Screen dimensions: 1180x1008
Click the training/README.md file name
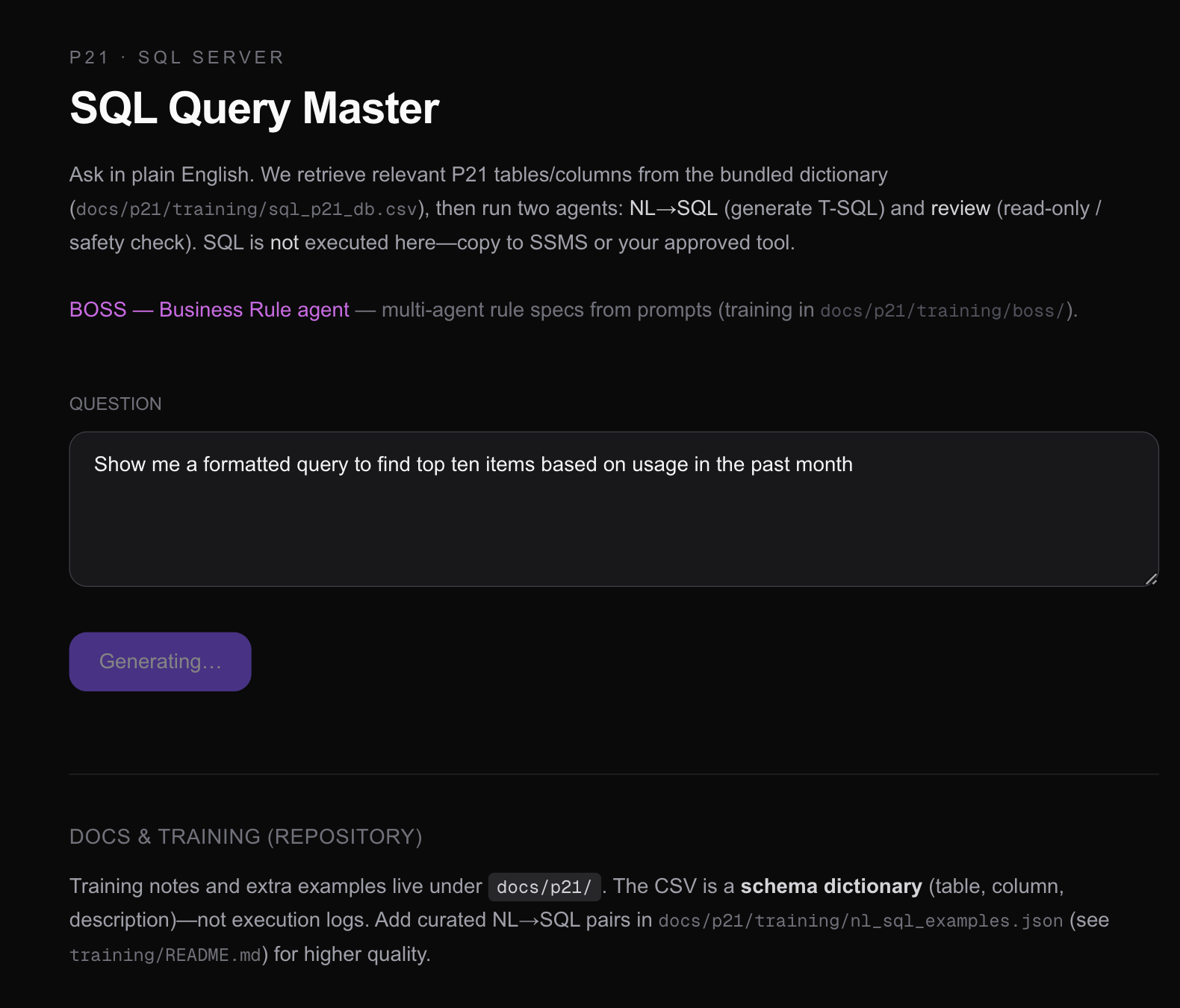pos(165,955)
